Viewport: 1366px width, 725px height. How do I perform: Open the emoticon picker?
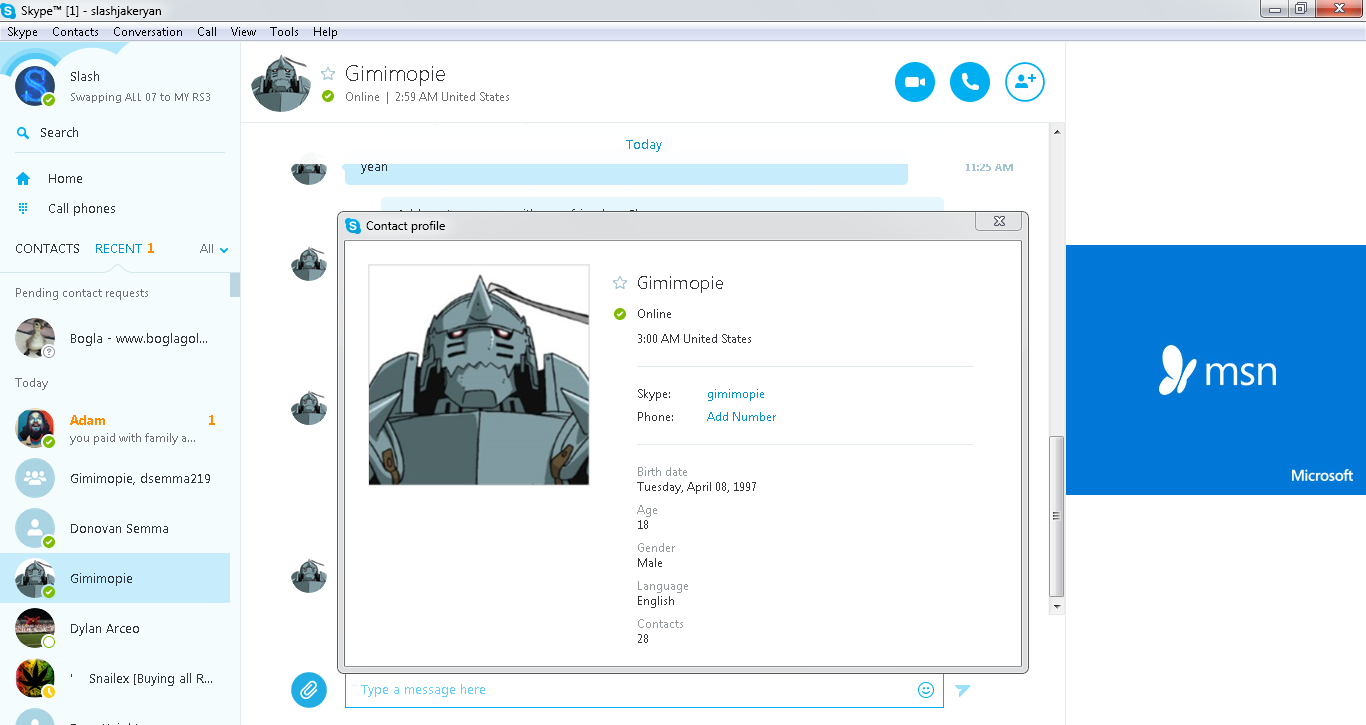click(926, 690)
